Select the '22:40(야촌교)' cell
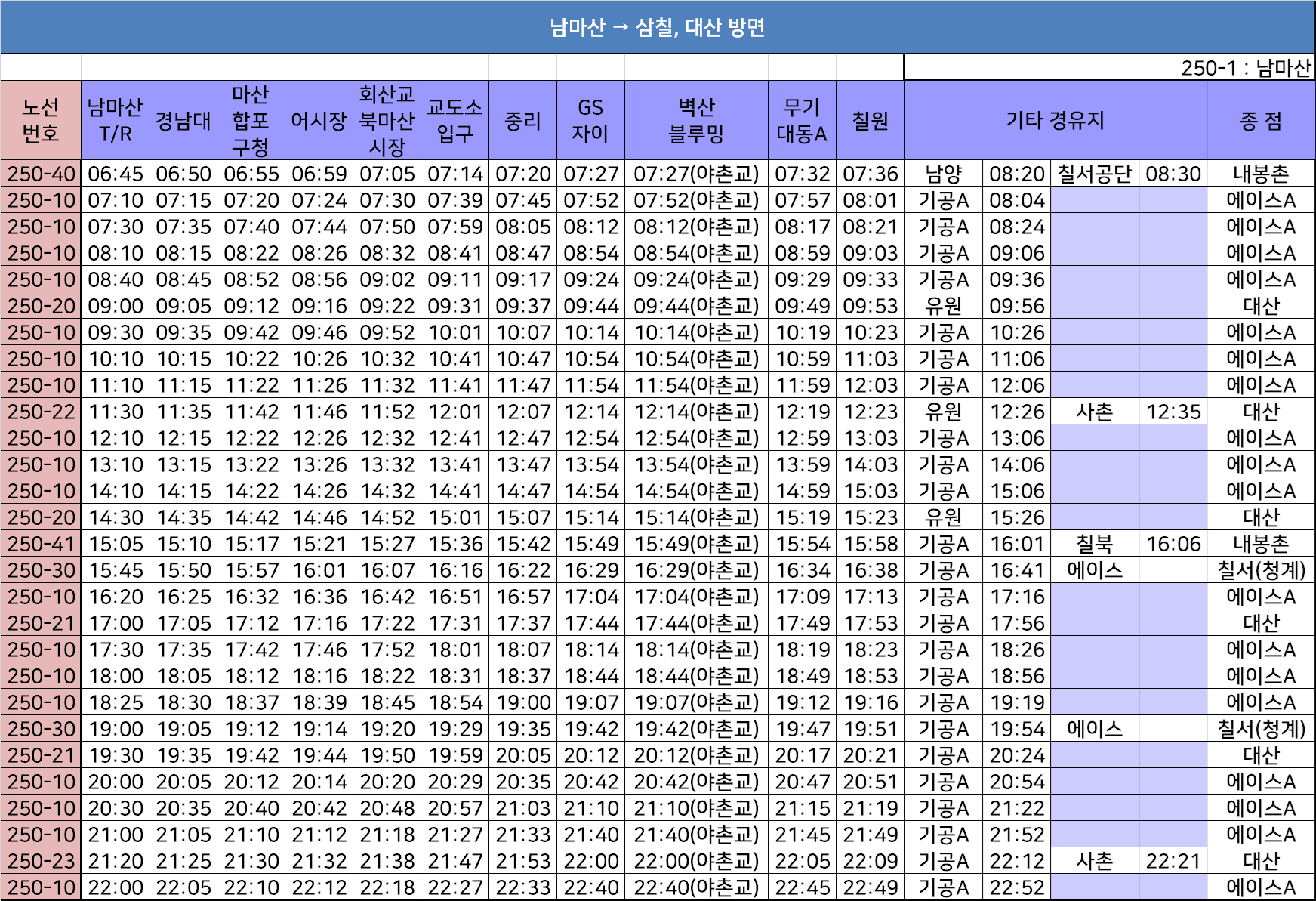The width and height of the screenshot is (1316, 901). pyautogui.click(x=696, y=887)
